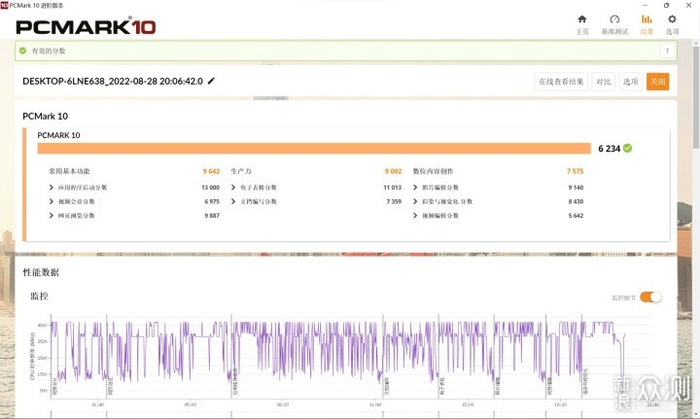
Task: Click the app start-up score 13 000
Action: coord(210,187)
